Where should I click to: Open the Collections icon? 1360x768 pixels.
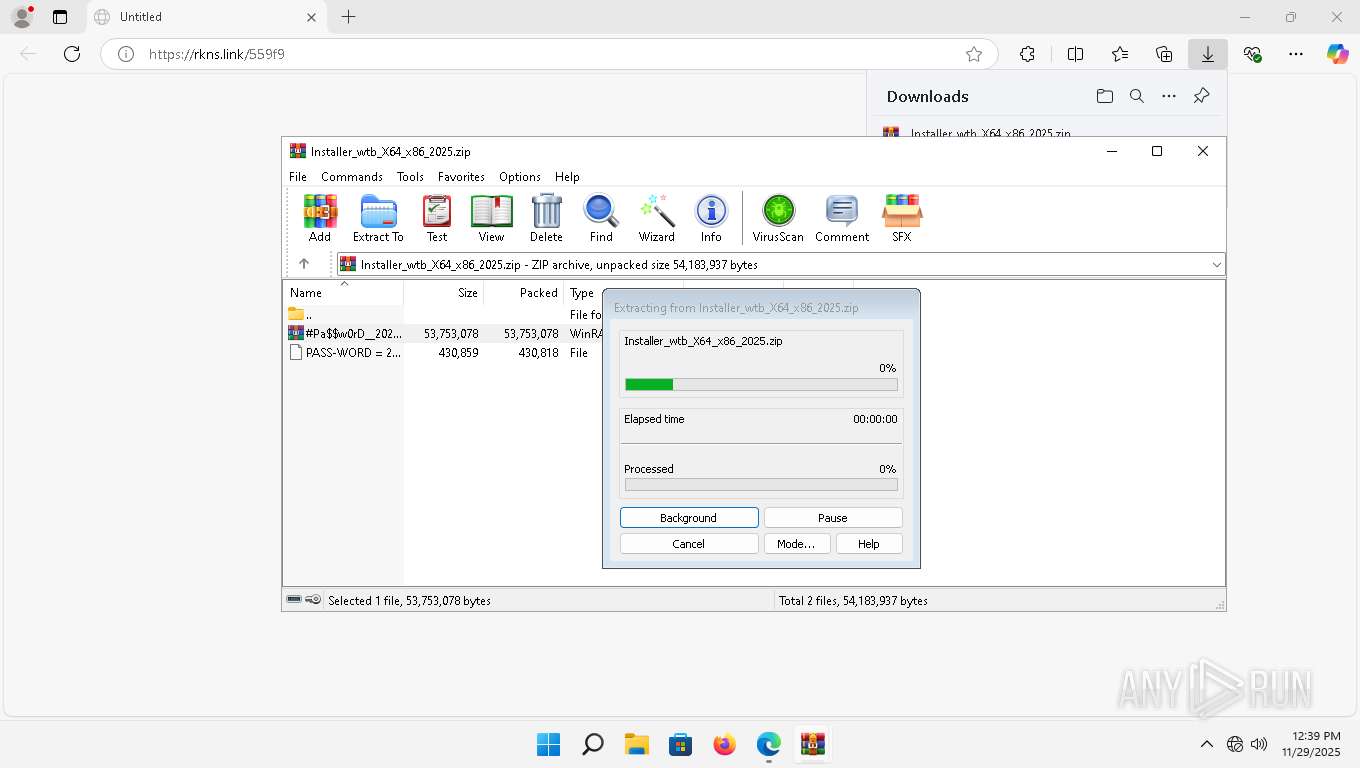point(1164,54)
